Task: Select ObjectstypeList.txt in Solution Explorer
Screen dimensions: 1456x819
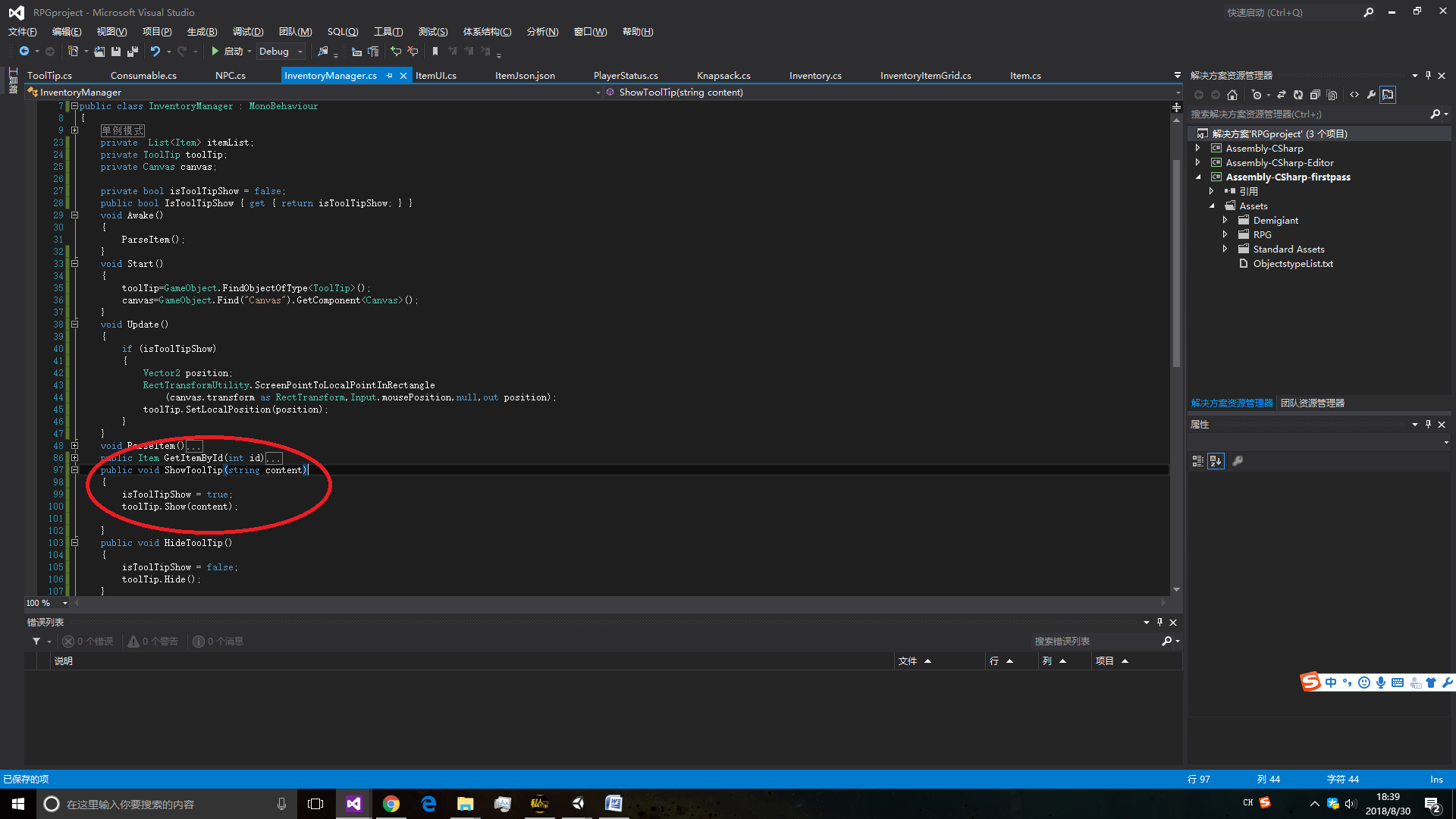Action: (1292, 263)
